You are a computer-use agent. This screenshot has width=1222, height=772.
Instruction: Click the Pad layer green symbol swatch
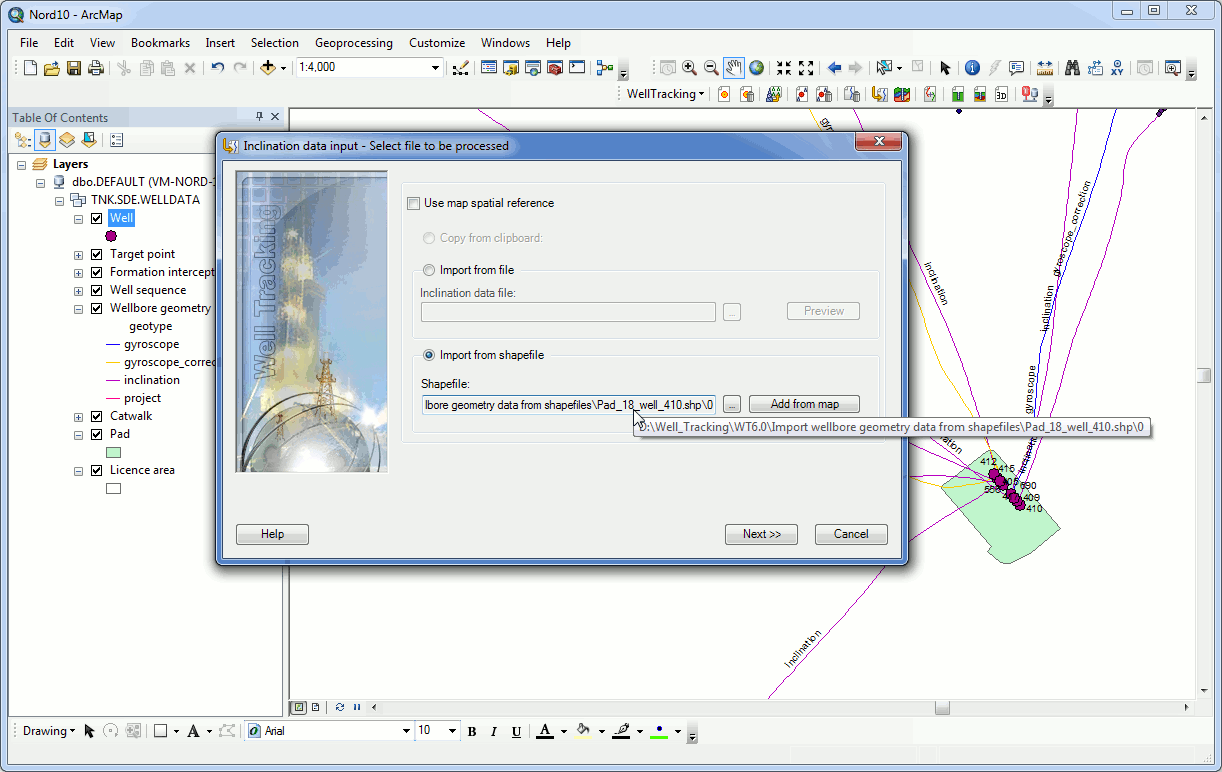click(x=113, y=452)
